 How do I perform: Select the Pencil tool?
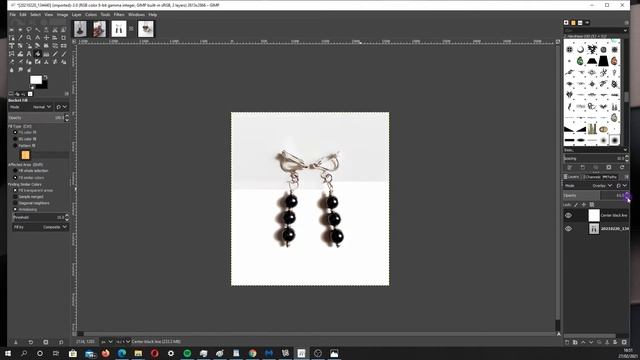click(55, 53)
